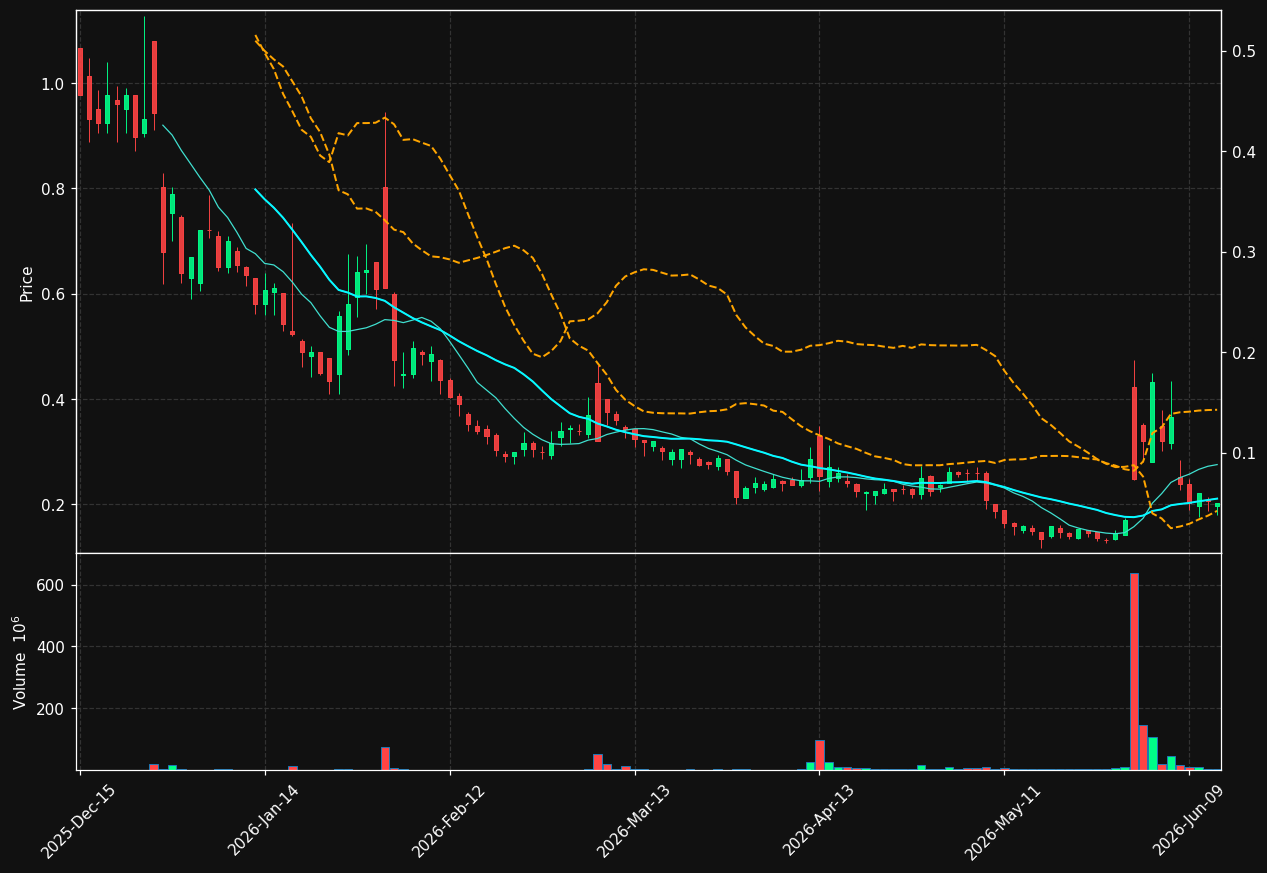Click the Volume 10^6 axis title
Image resolution: width=1267 pixels, height=873 pixels.
[20, 662]
